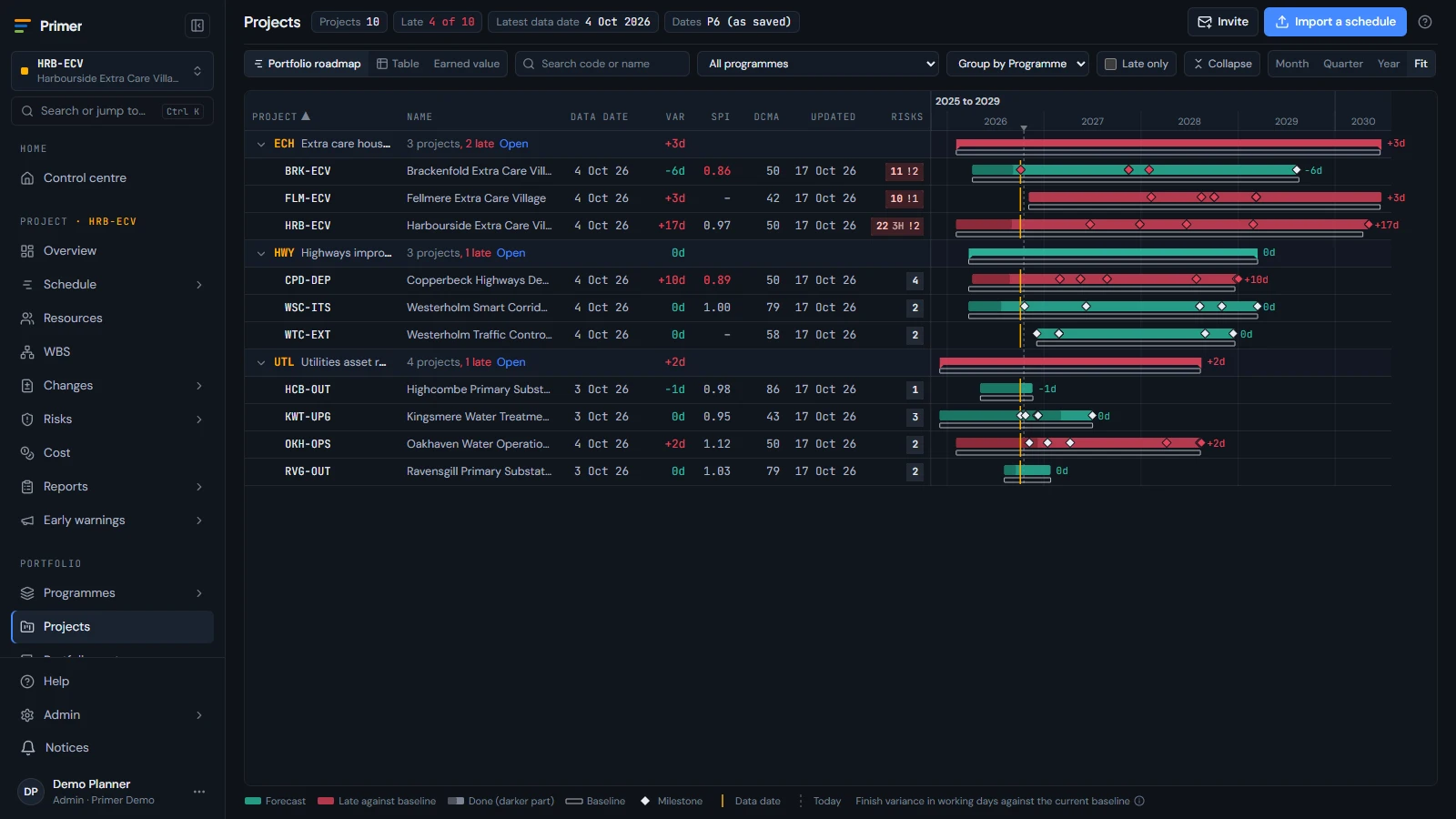Open the Cost coins icon
The width and height of the screenshot is (1456, 819).
(27, 453)
